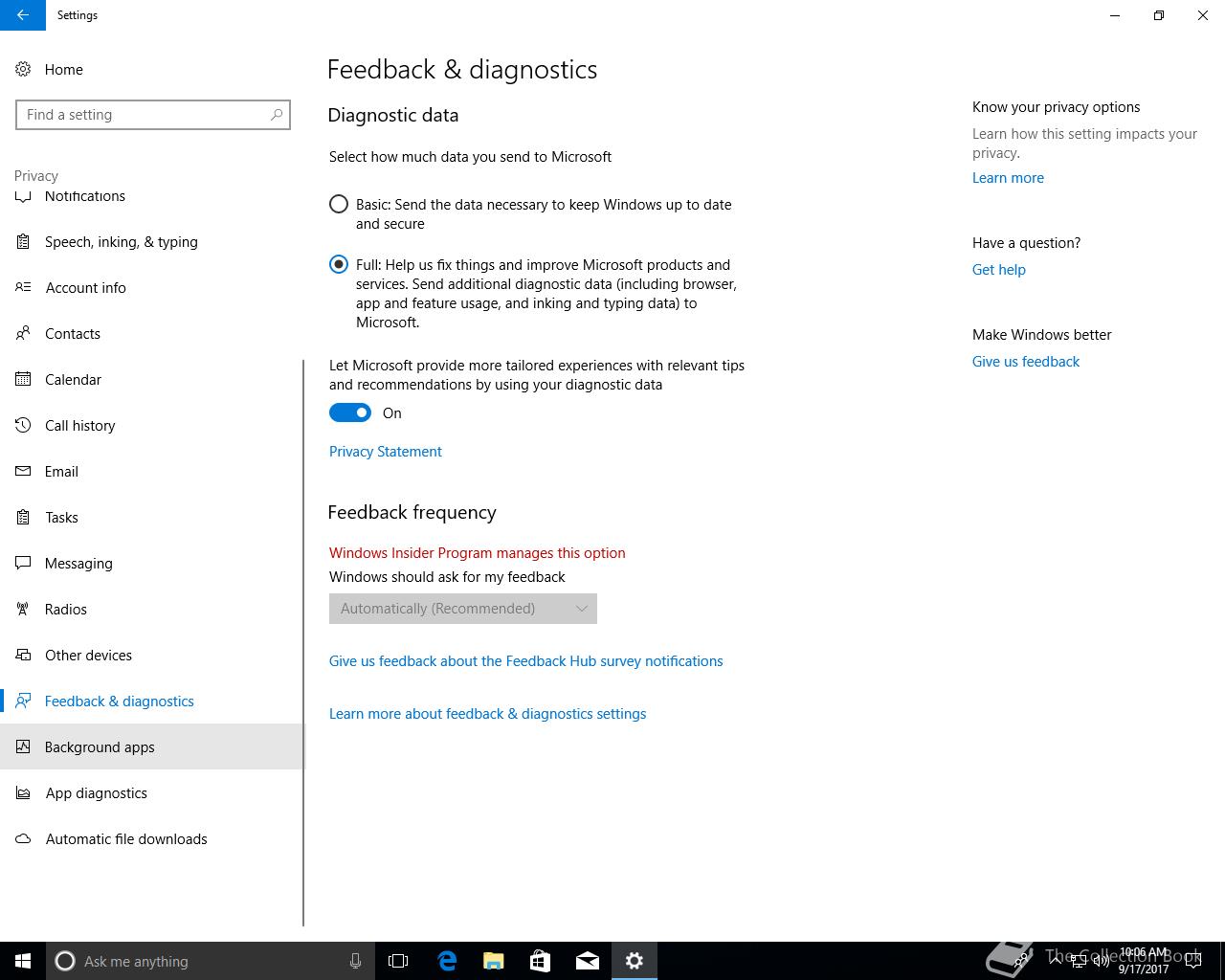
Task: Click the Find a setting search box
Action: tap(153, 115)
